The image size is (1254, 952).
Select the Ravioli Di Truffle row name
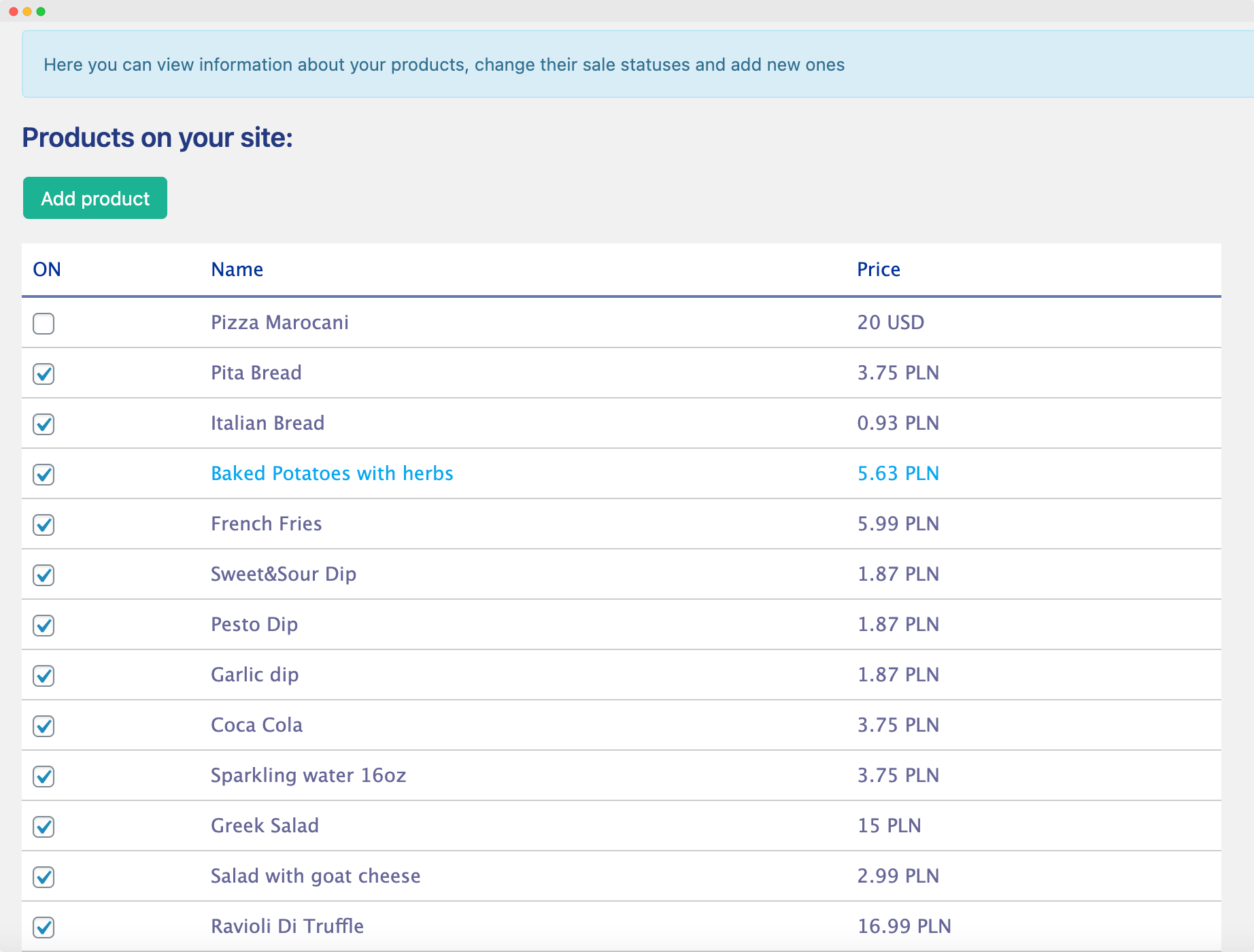pyautogui.click(x=287, y=926)
